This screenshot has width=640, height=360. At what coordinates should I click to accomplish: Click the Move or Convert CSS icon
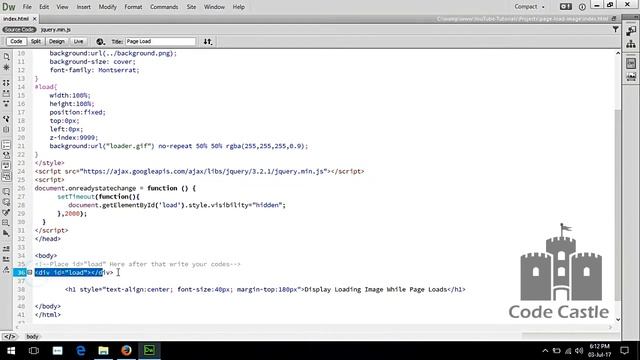(6, 233)
